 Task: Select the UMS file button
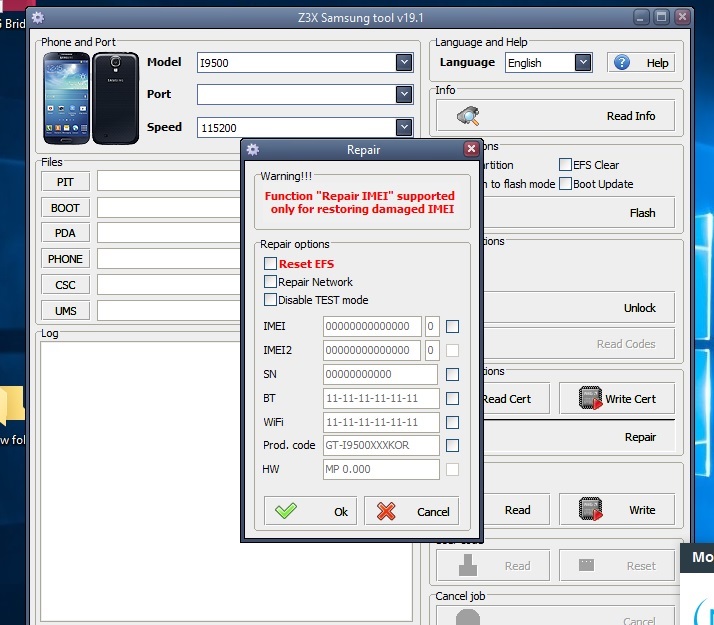[x=65, y=311]
